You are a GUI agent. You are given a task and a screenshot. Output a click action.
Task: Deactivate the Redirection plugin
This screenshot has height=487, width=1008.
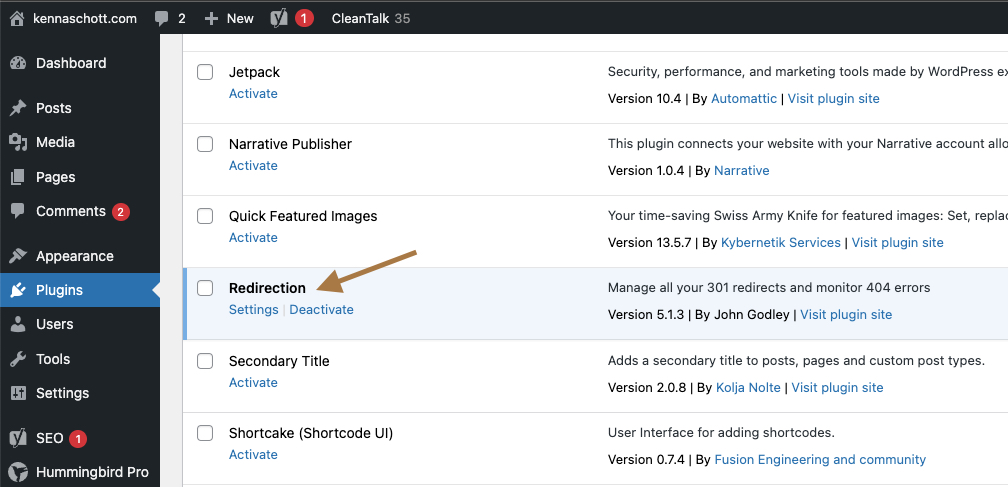pos(321,310)
